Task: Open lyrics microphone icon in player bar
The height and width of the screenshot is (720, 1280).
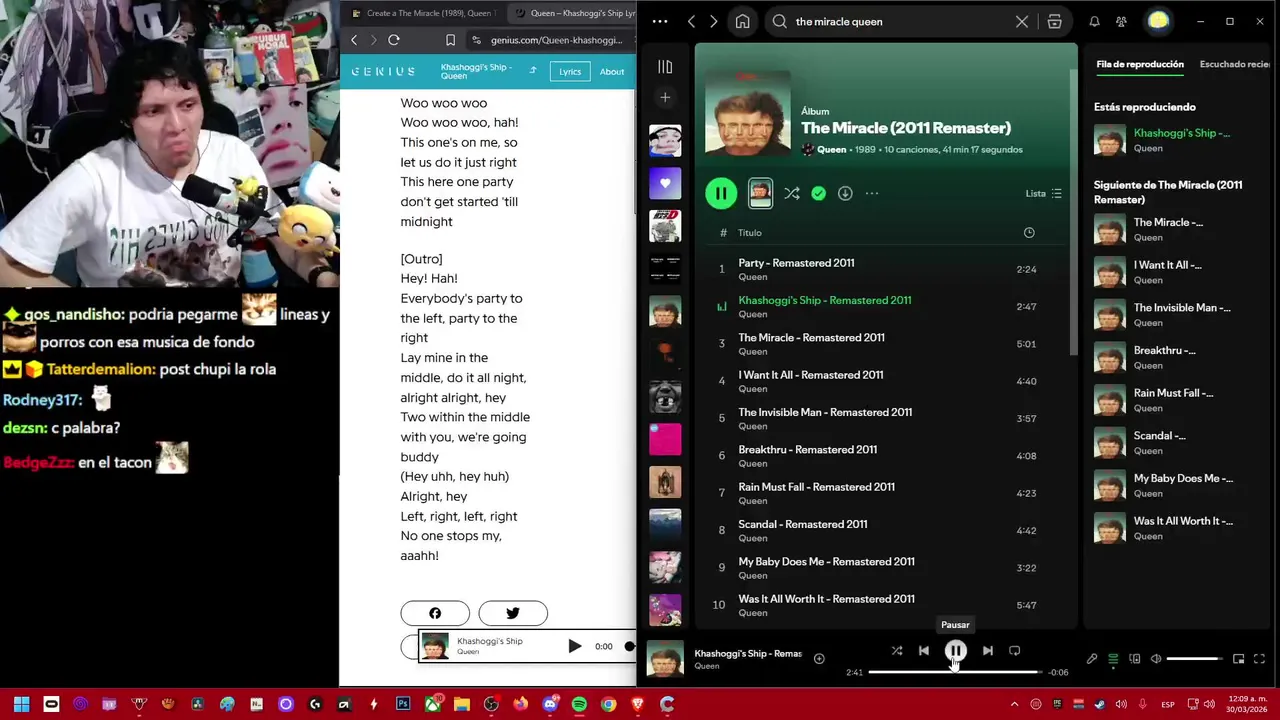Action: 1092,659
